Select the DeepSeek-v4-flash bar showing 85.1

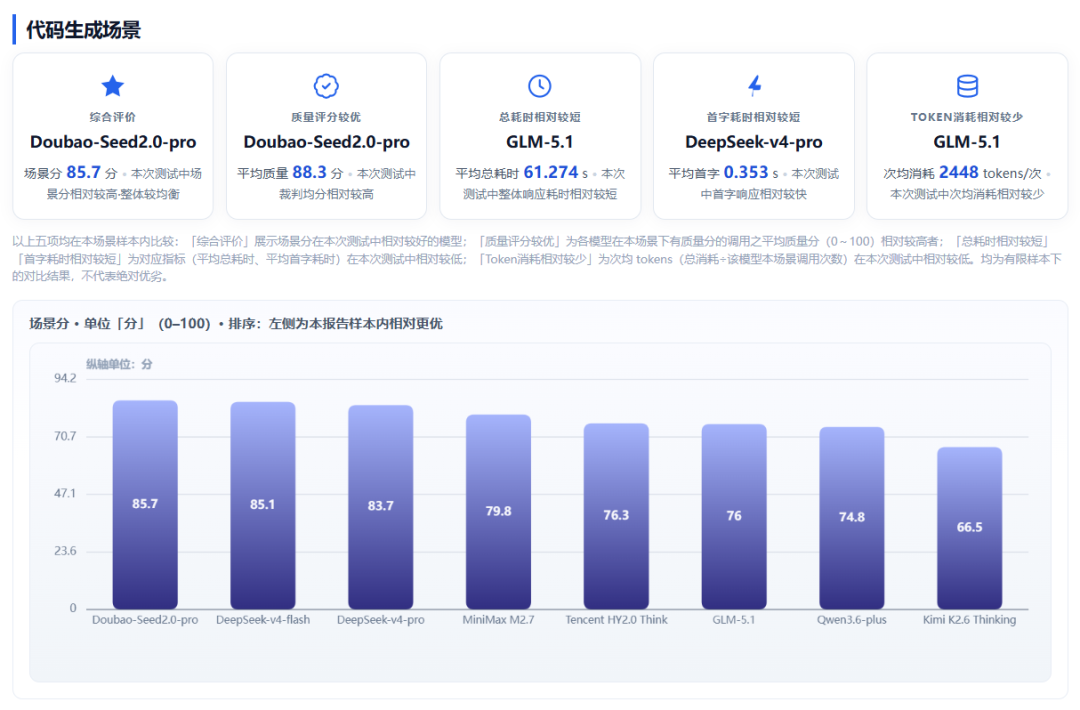[x=262, y=505]
